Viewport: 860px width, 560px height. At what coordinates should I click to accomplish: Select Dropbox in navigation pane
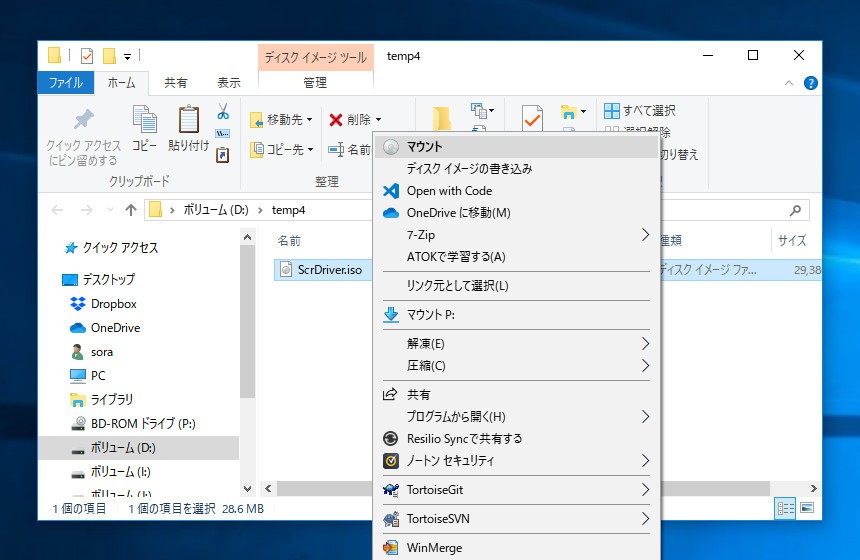click(114, 304)
